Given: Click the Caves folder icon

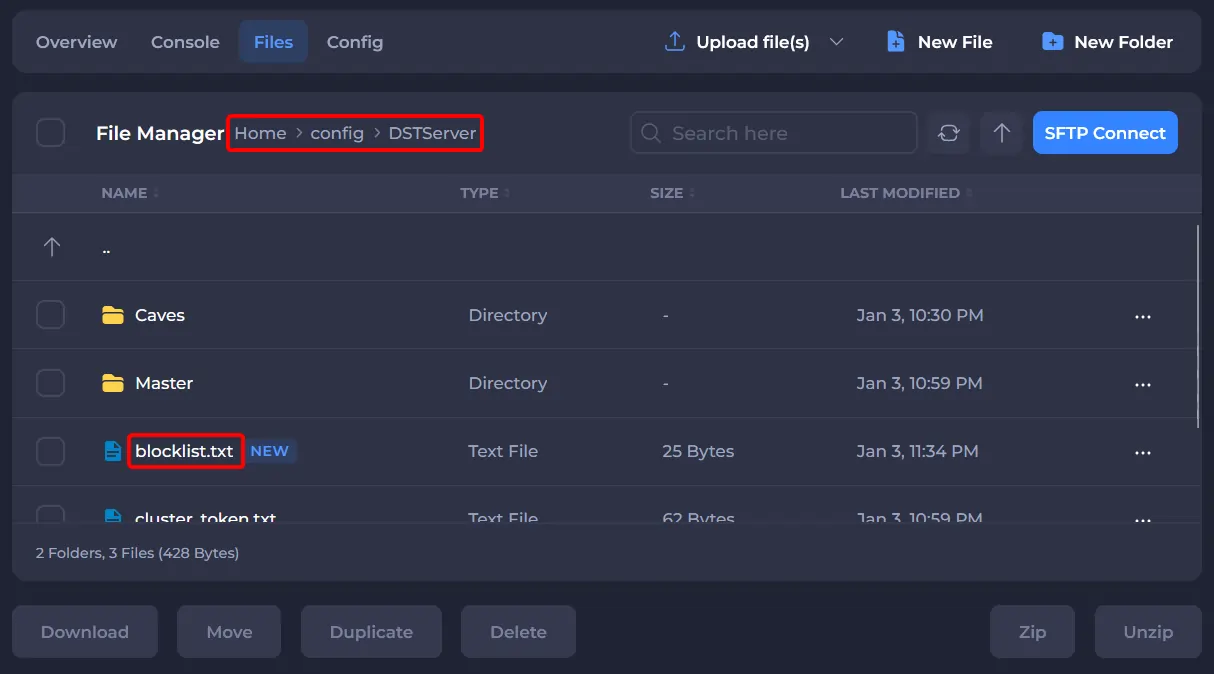Looking at the screenshot, I should point(113,315).
